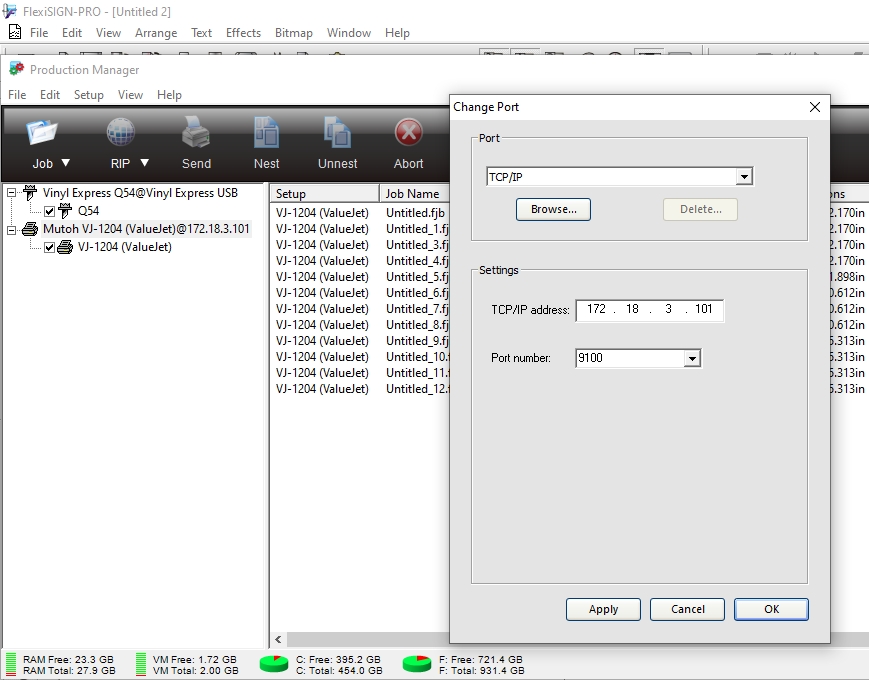Open FlexiSIGN Effects menu
The image size is (869, 680).
[x=243, y=33]
